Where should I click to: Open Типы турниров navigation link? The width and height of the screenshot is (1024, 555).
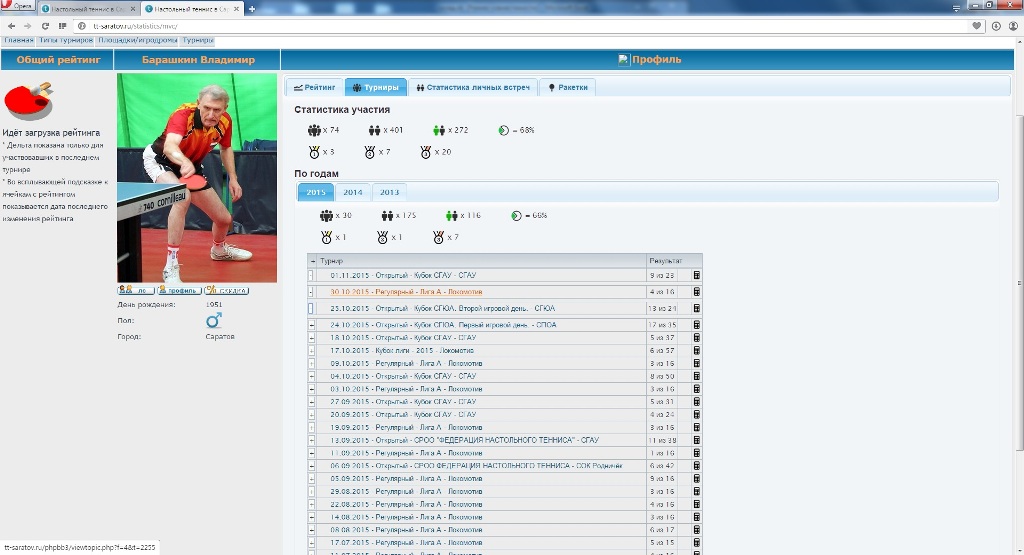(x=65, y=40)
